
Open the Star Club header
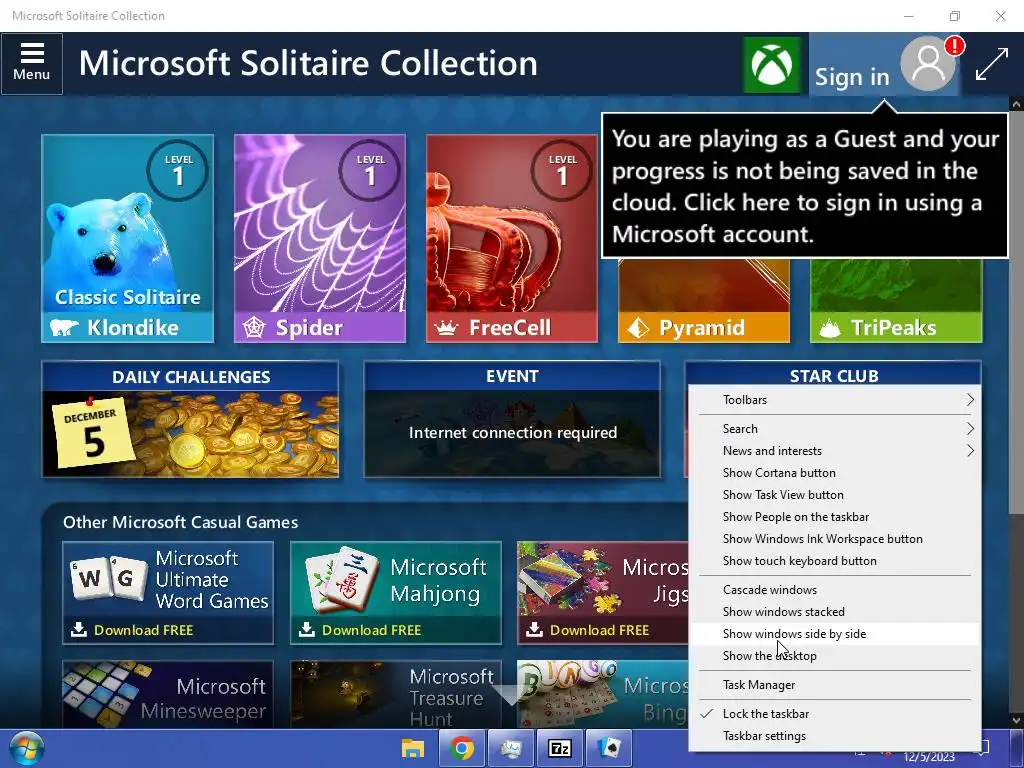point(833,374)
